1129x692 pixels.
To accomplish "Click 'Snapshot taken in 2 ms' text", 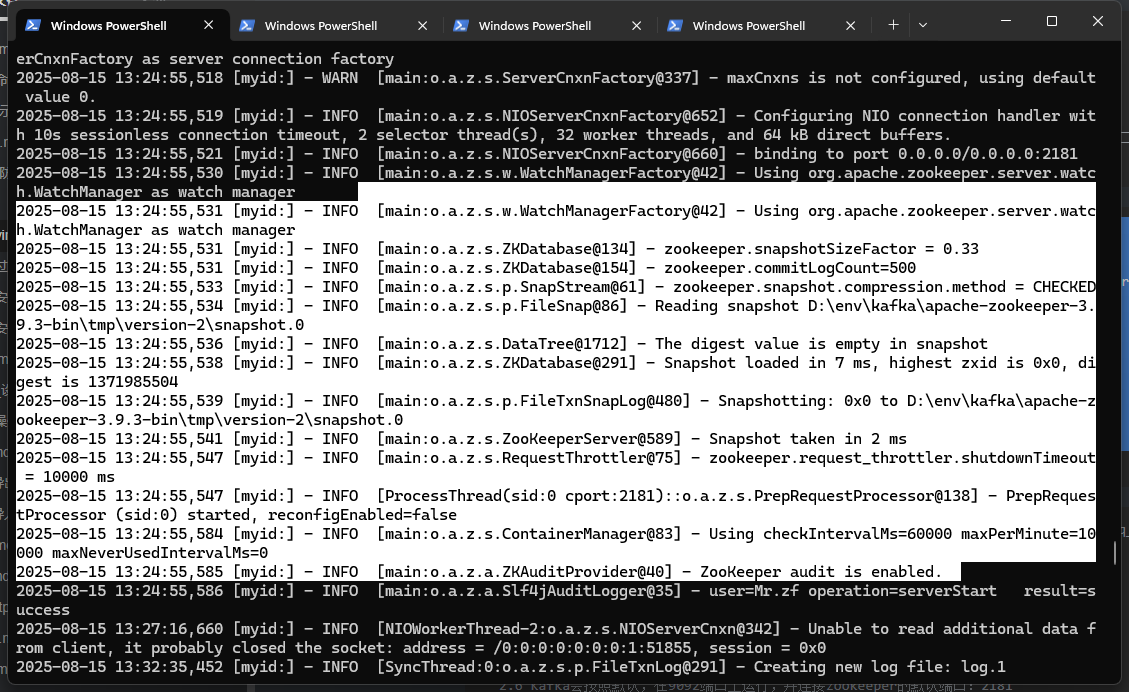I will pos(807,439).
